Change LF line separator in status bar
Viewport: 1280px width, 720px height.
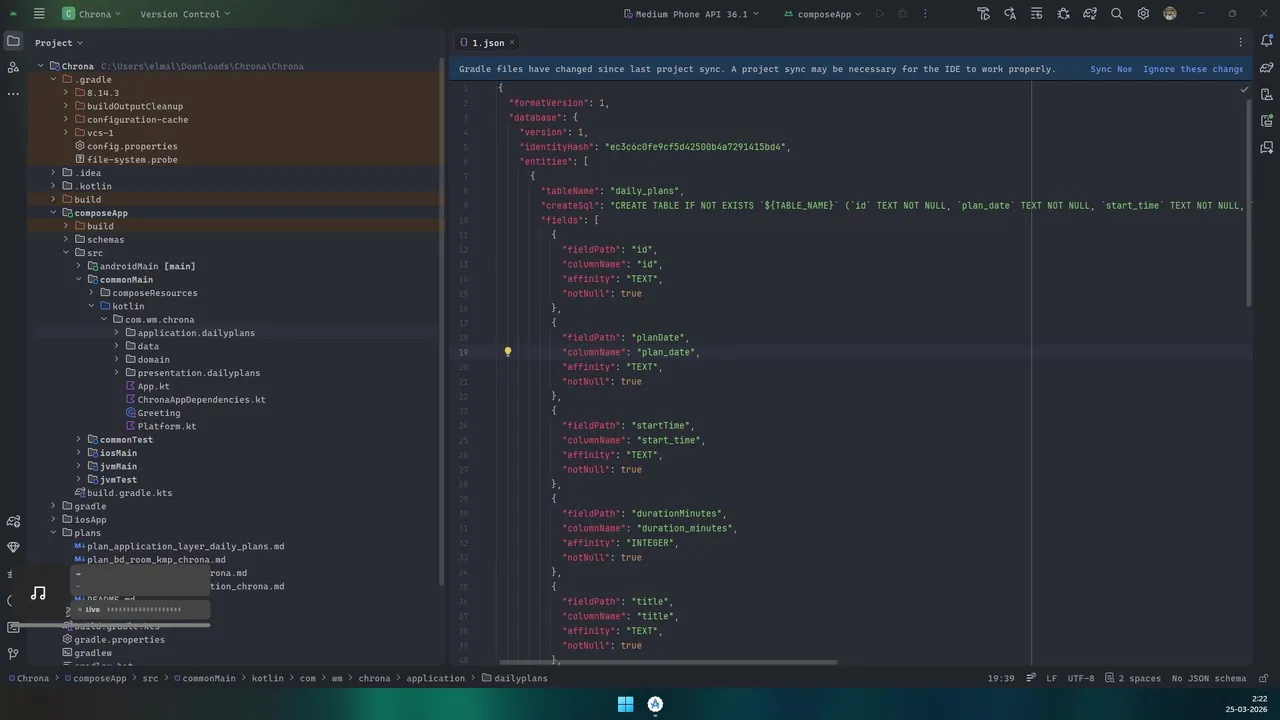1052,678
